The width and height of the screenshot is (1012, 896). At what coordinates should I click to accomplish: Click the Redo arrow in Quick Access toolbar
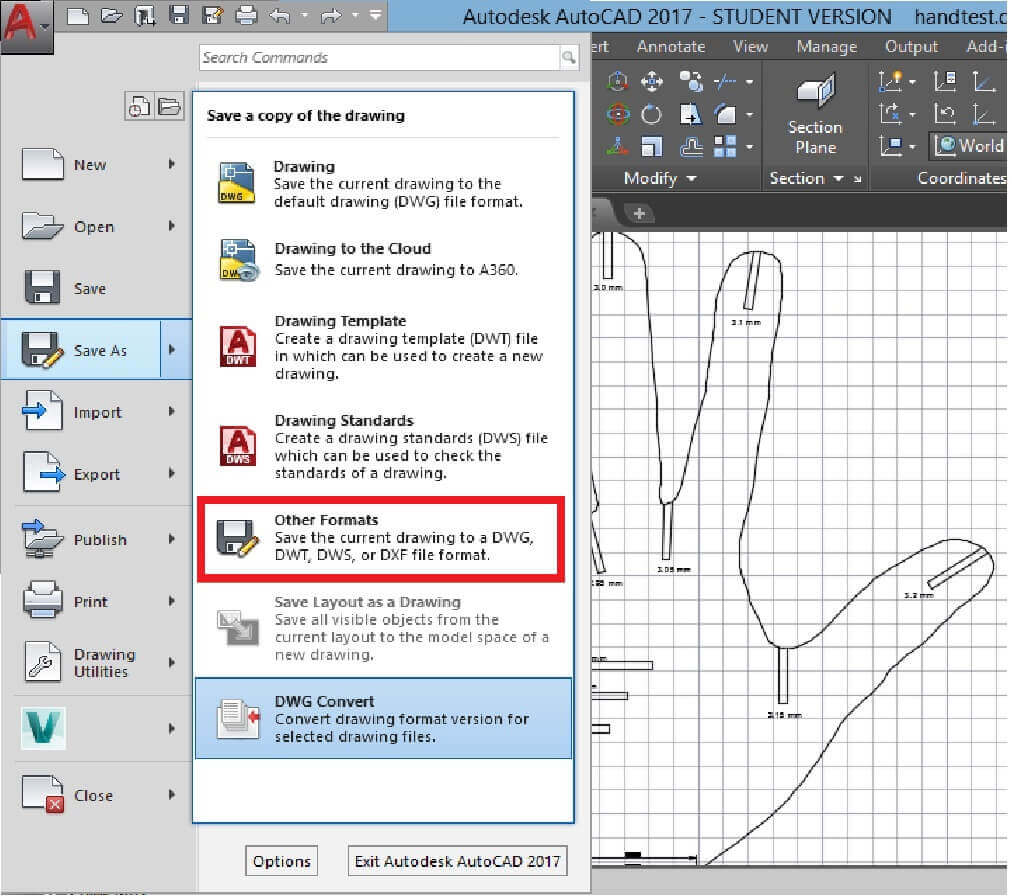(x=331, y=15)
